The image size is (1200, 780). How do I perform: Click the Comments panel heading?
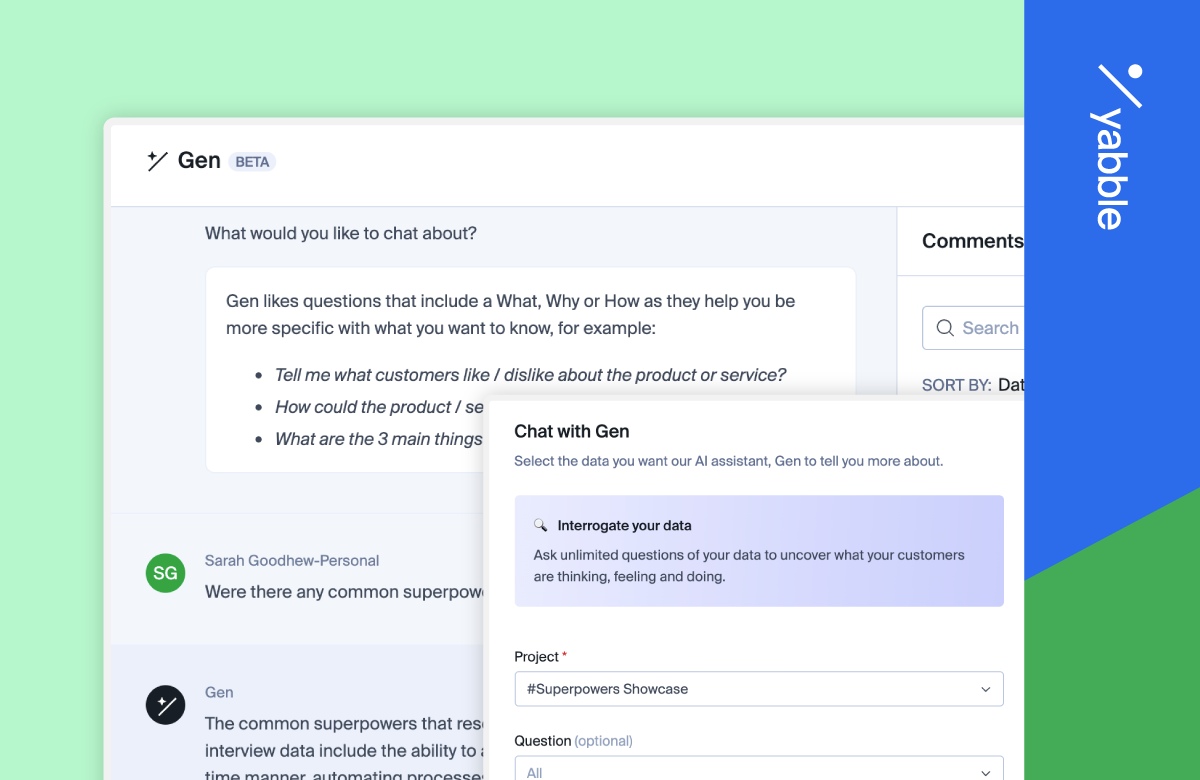tap(972, 241)
